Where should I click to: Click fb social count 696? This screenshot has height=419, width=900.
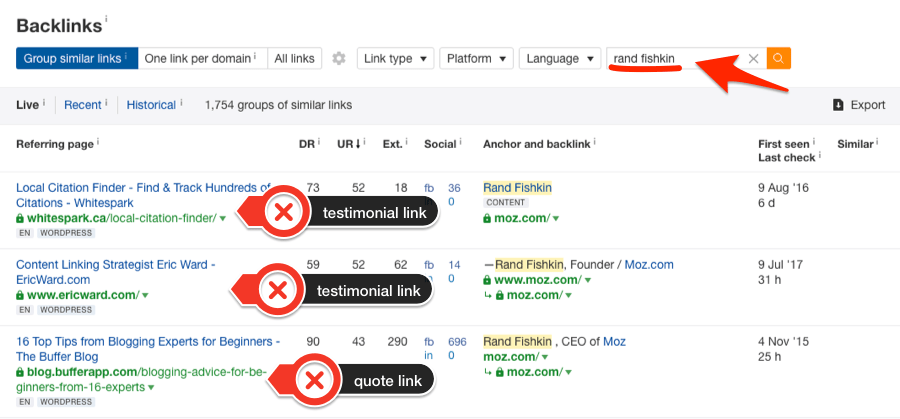[x=457, y=342]
